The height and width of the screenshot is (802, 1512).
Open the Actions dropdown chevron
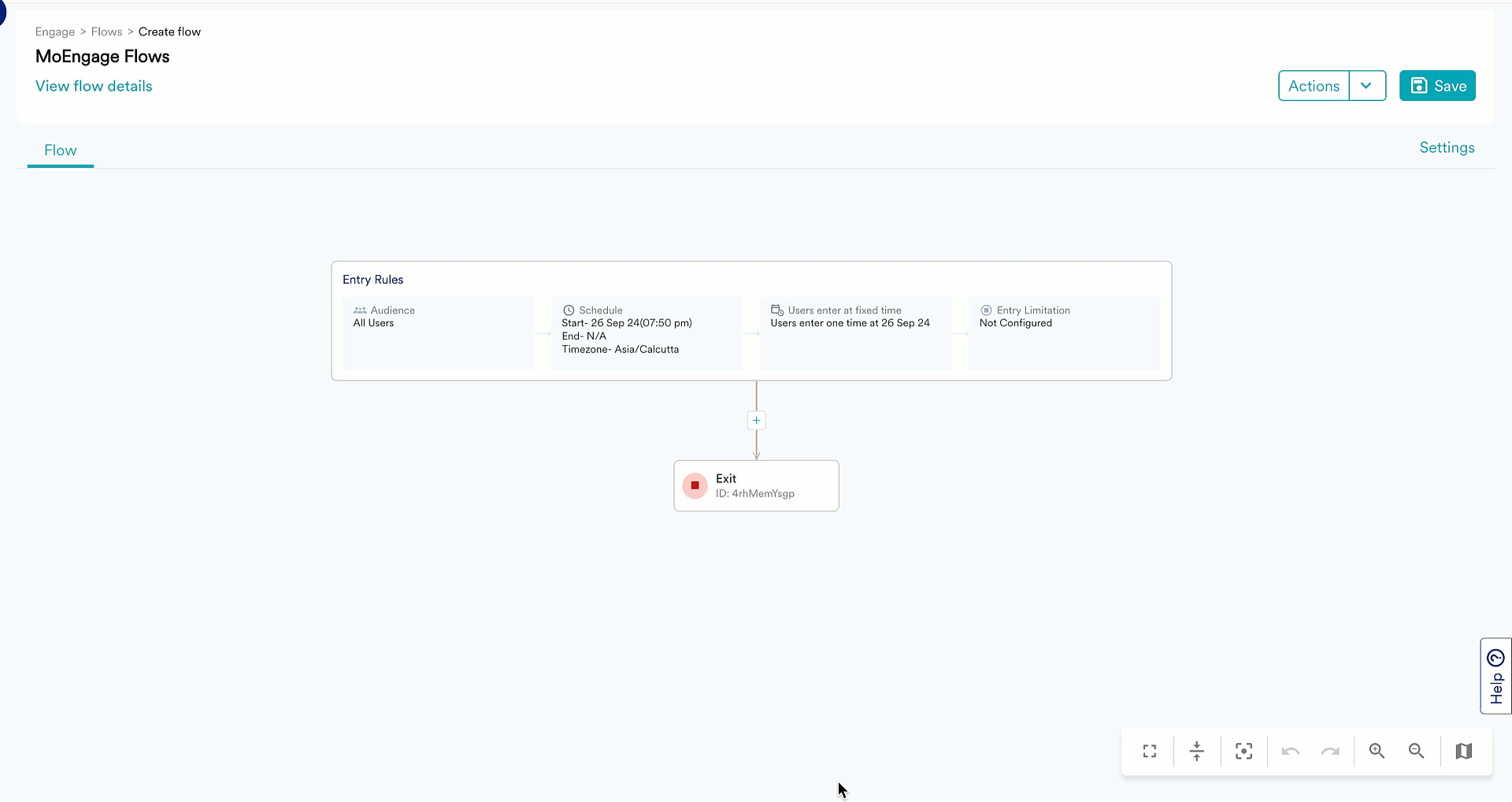(x=1368, y=85)
